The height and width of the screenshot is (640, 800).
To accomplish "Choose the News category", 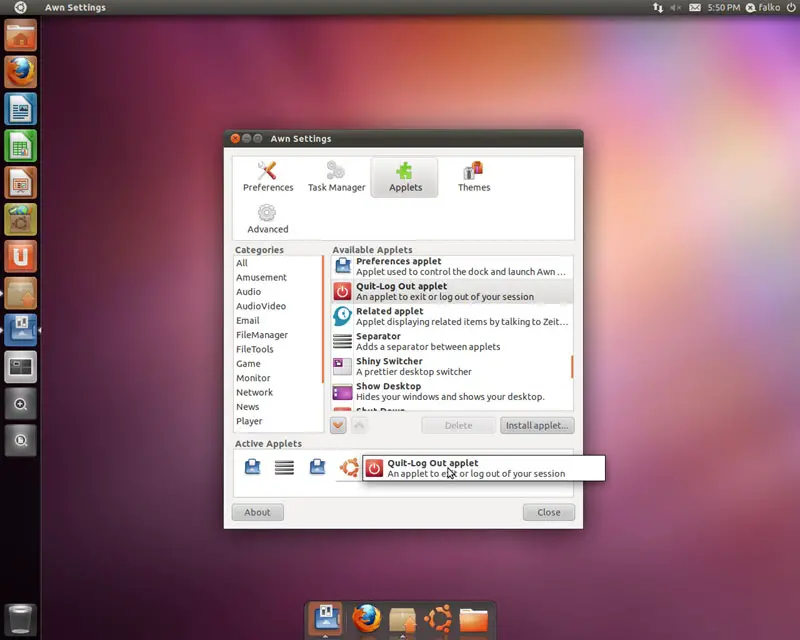I will pos(278,407).
